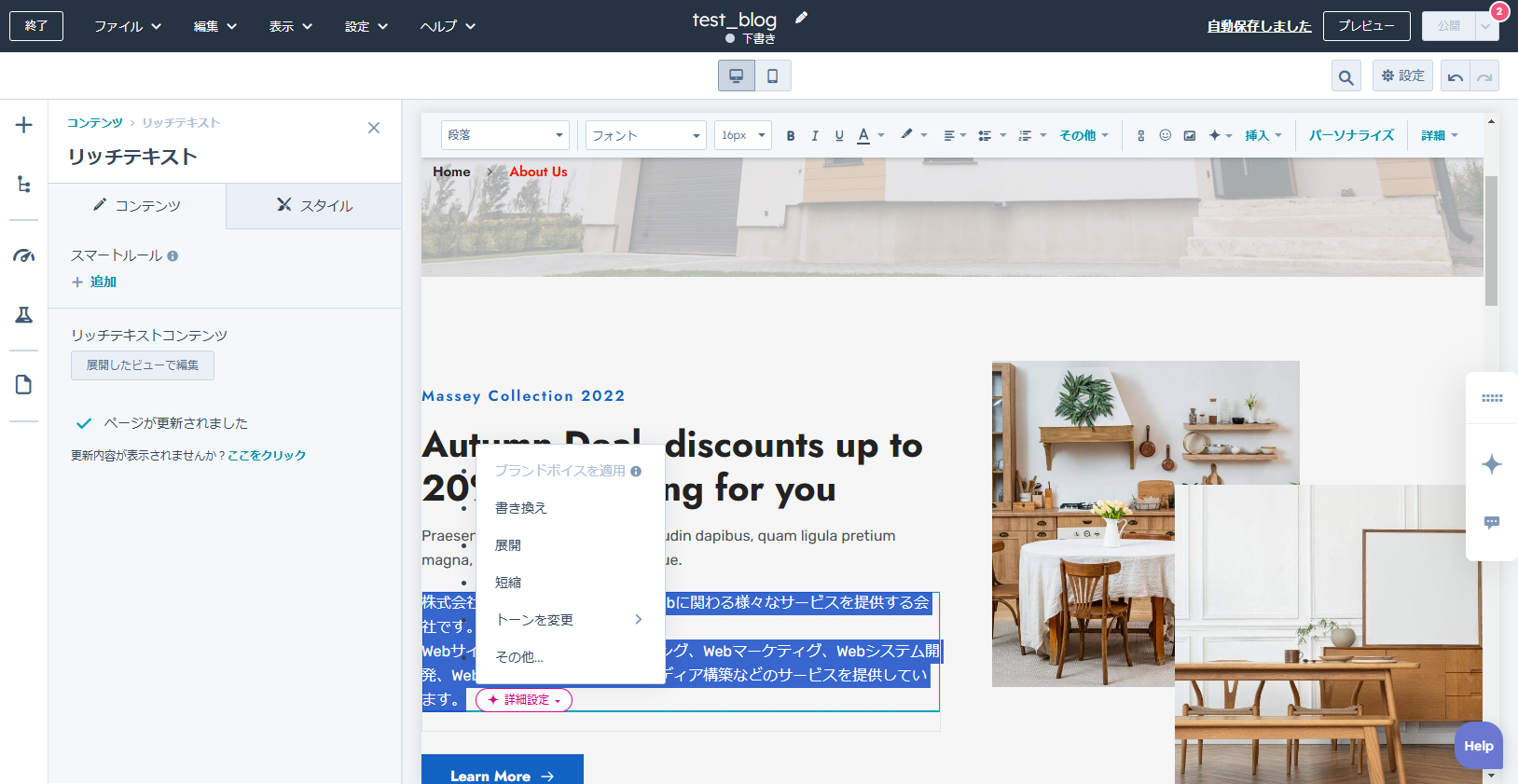Toggle italic formatting

(x=815, y=136)
